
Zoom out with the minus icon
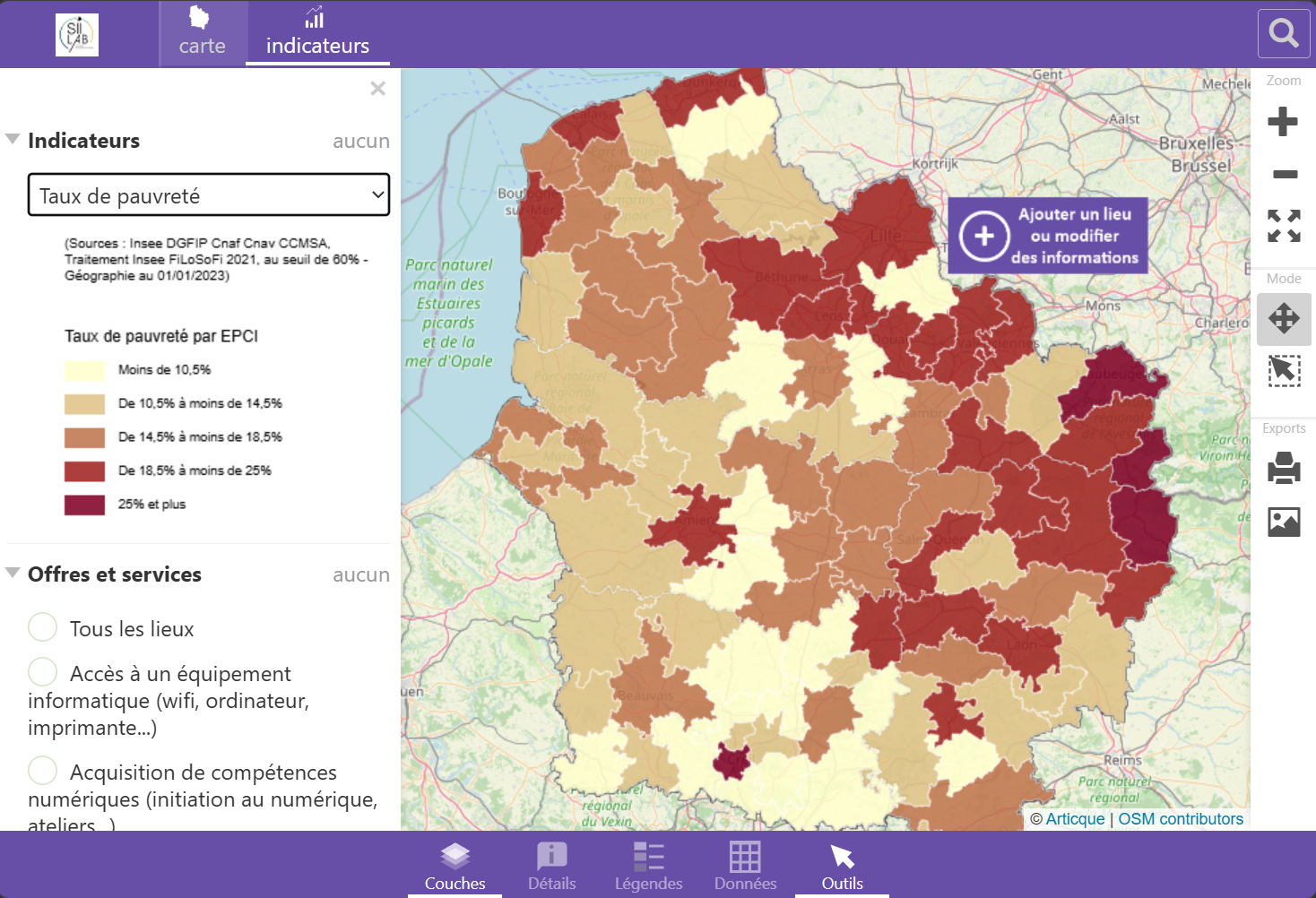(1285, 174)
